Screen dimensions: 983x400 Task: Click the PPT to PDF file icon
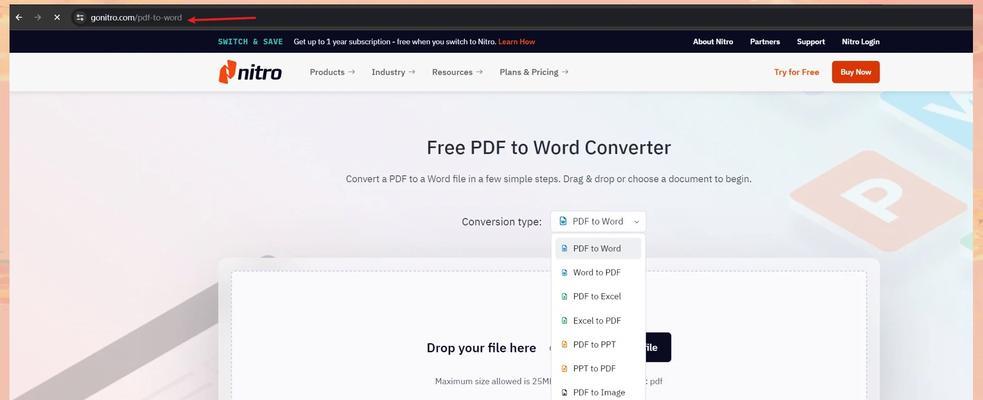click(x=564, y=368)
